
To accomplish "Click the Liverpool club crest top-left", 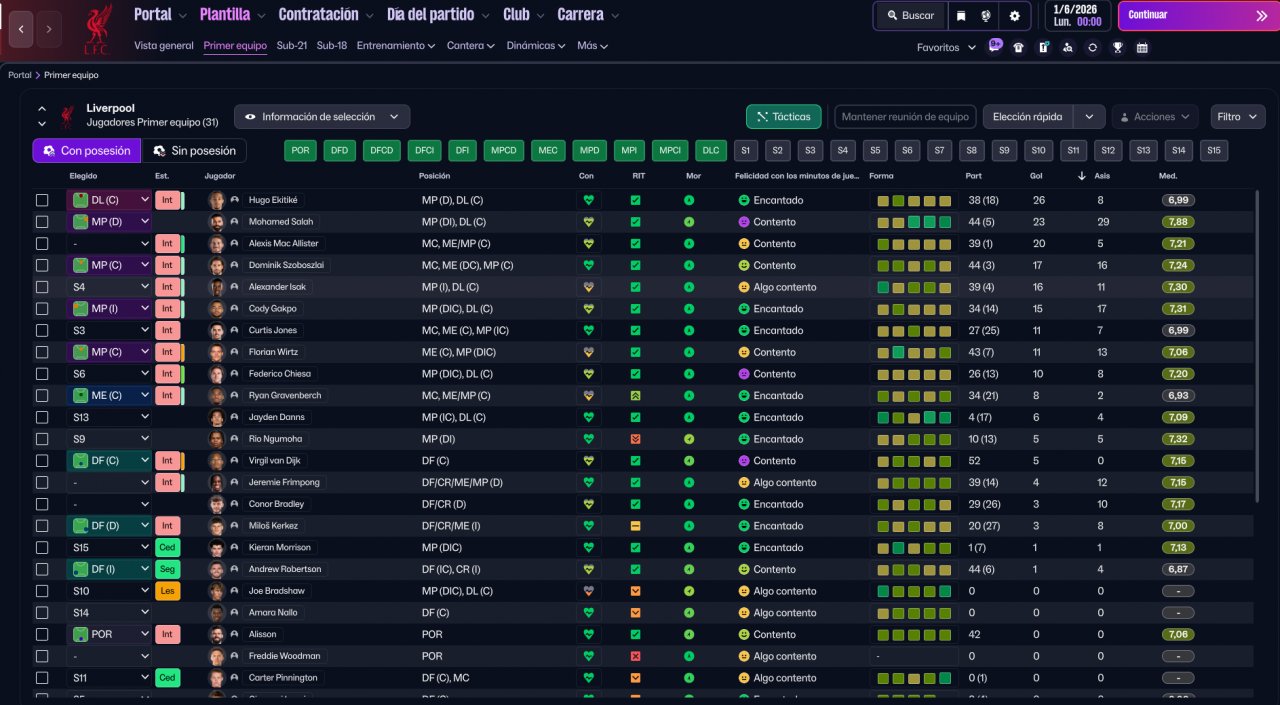I will pos(97,28).
